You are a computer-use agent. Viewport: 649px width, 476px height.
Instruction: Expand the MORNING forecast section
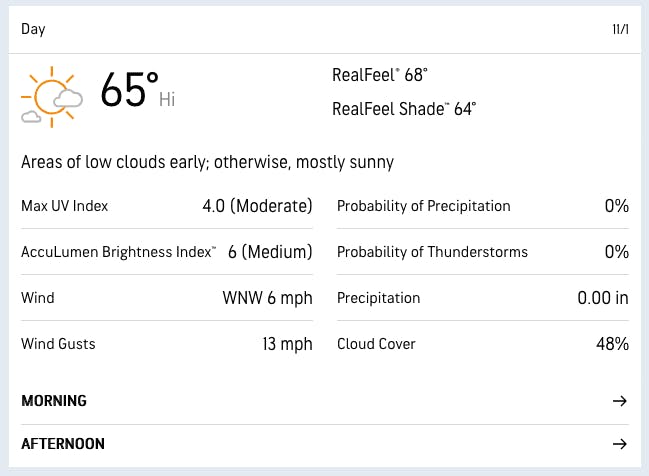(54, 401)
